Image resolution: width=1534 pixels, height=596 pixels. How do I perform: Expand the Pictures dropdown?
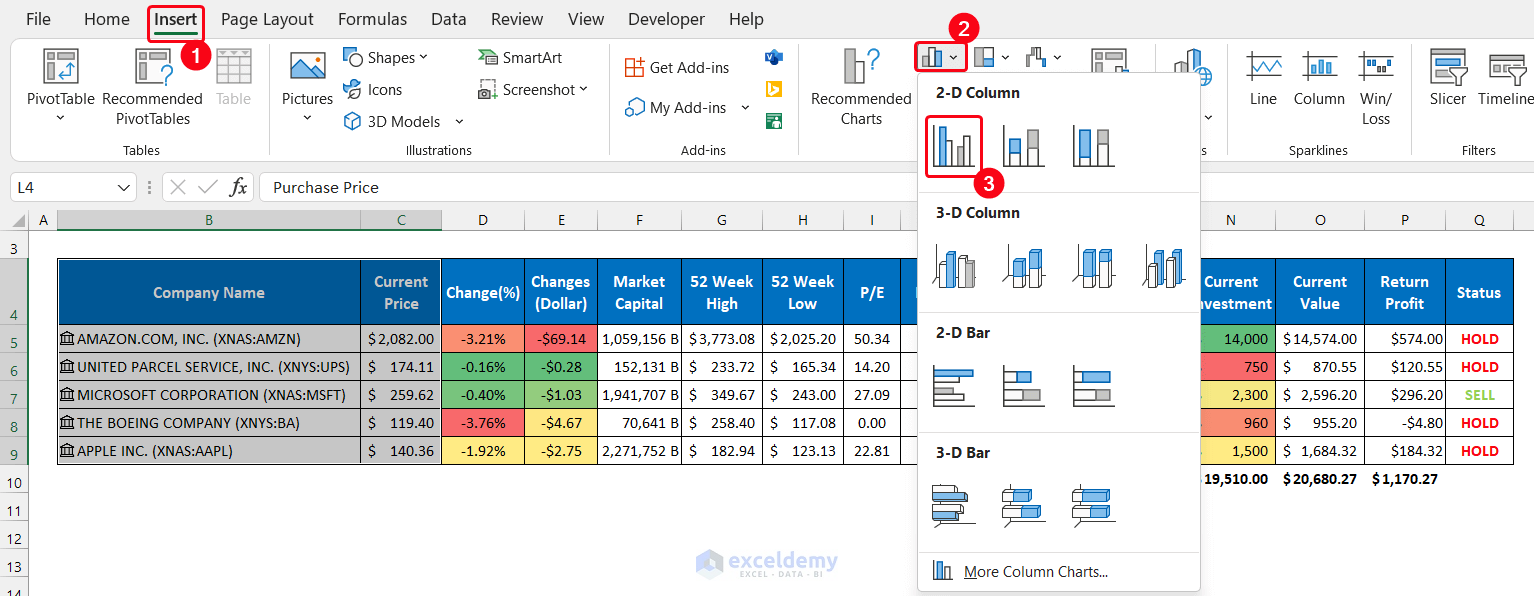[307, 118]
